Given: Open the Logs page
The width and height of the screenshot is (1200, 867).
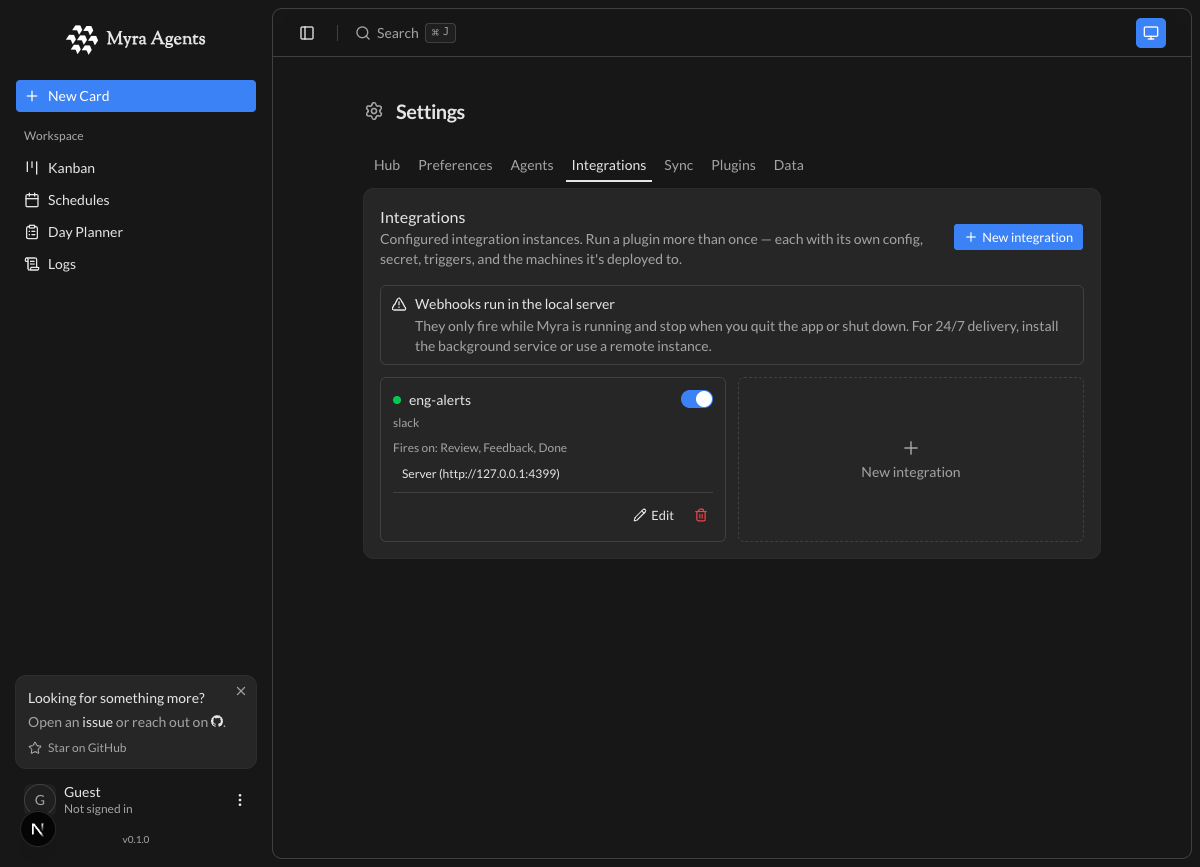Looking at the screenshot, I should click(x=136, y=264).
